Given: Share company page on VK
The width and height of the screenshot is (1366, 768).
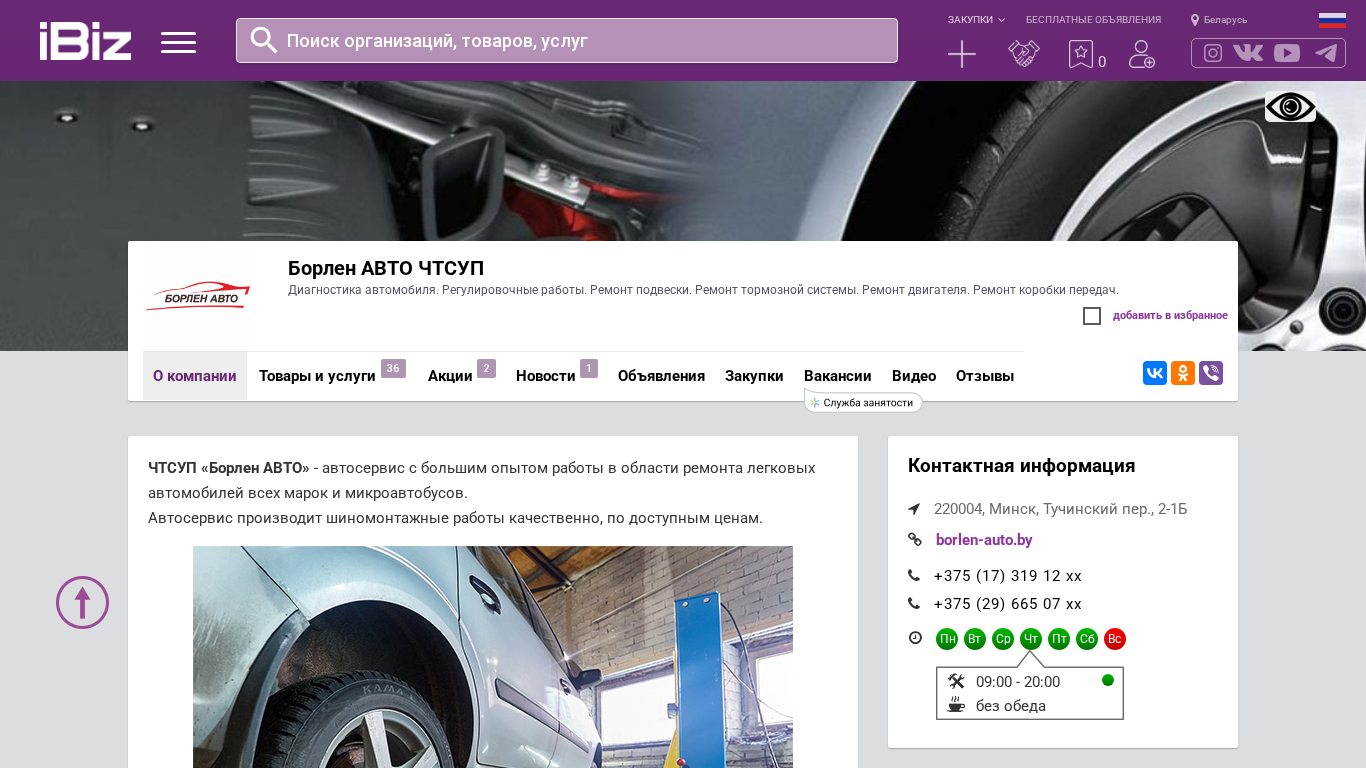Looking at the screenshot, I should tap(1155, 373).
